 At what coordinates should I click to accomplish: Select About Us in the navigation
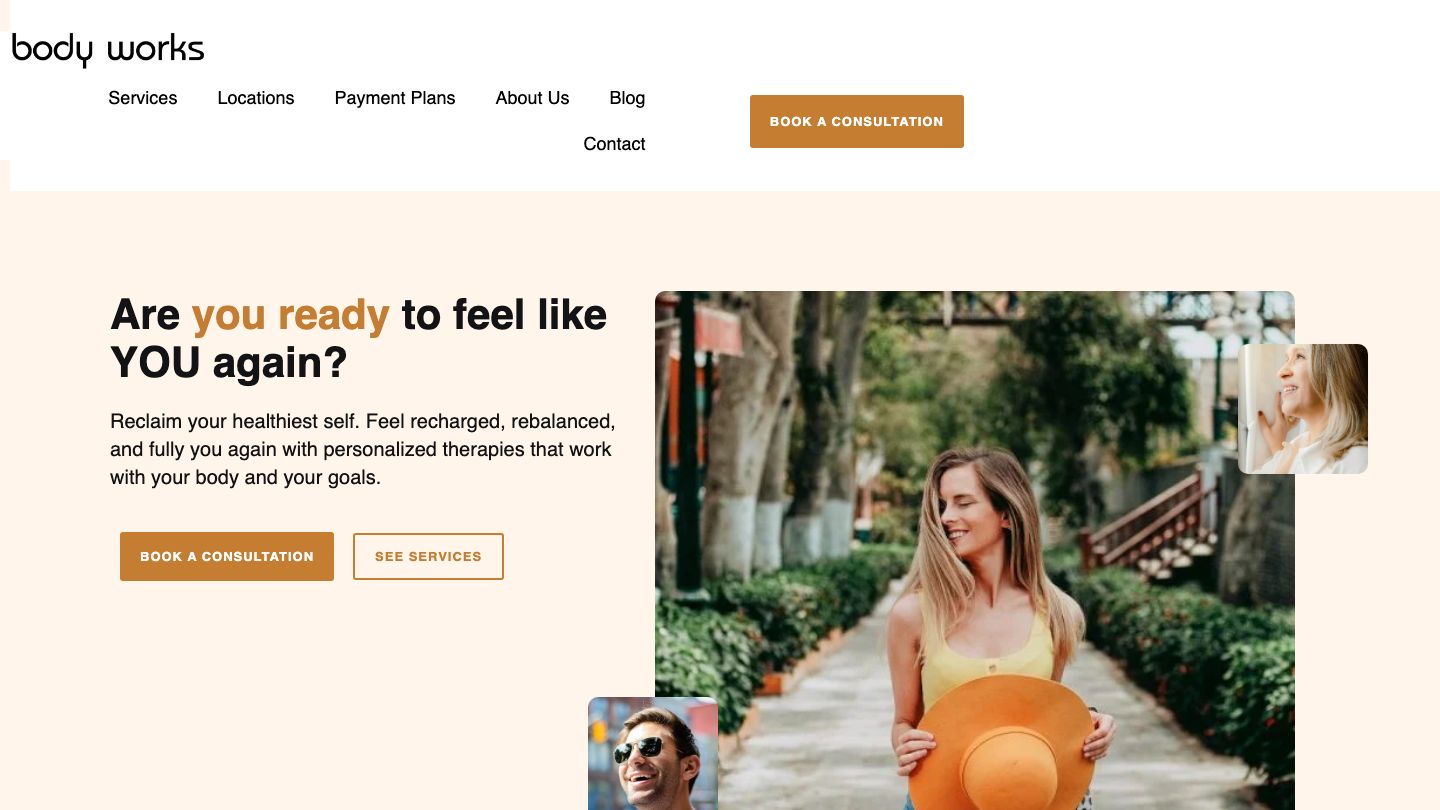click(532, 98)
